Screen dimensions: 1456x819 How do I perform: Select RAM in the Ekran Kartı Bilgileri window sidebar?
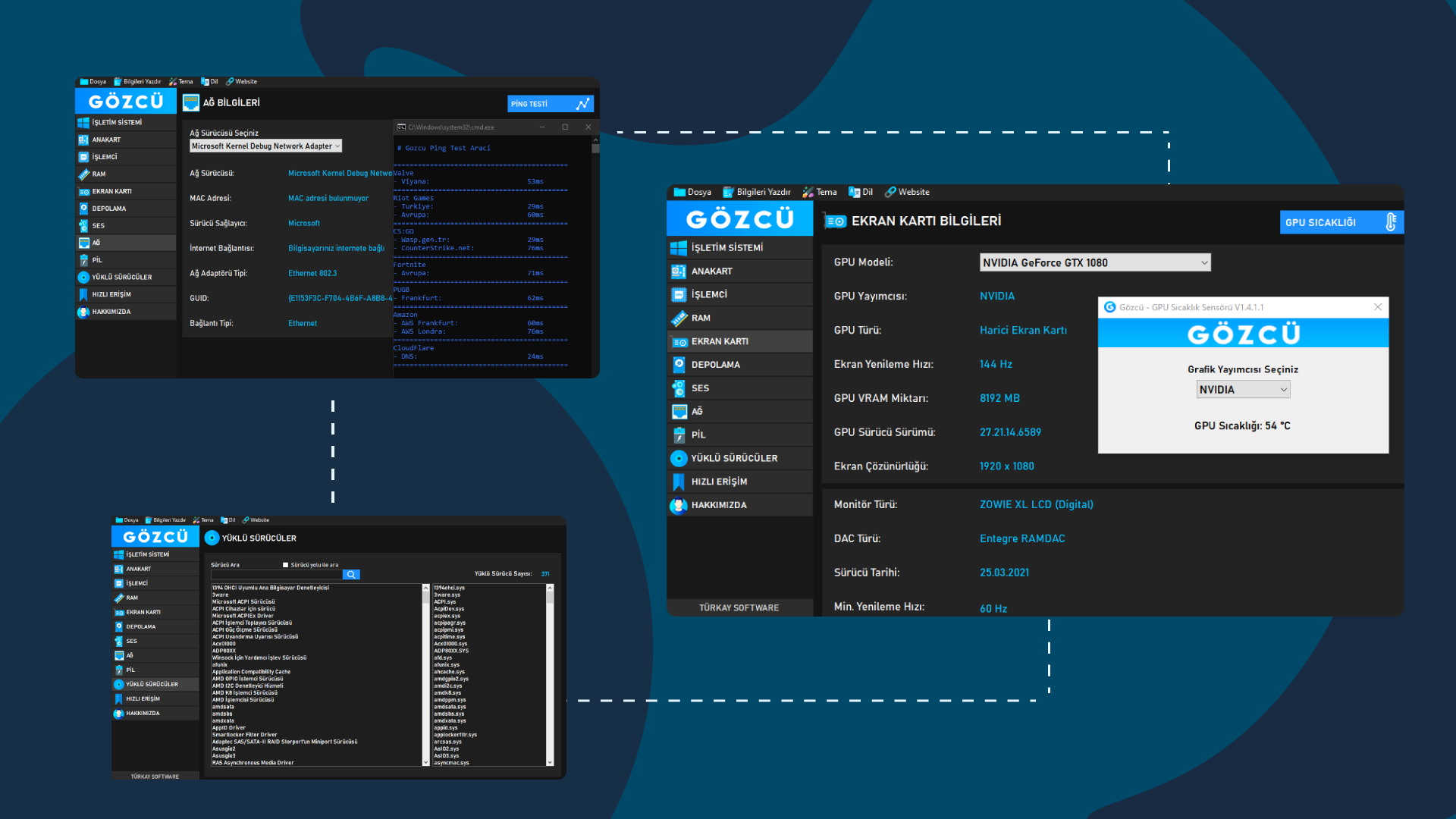point(700,318)
